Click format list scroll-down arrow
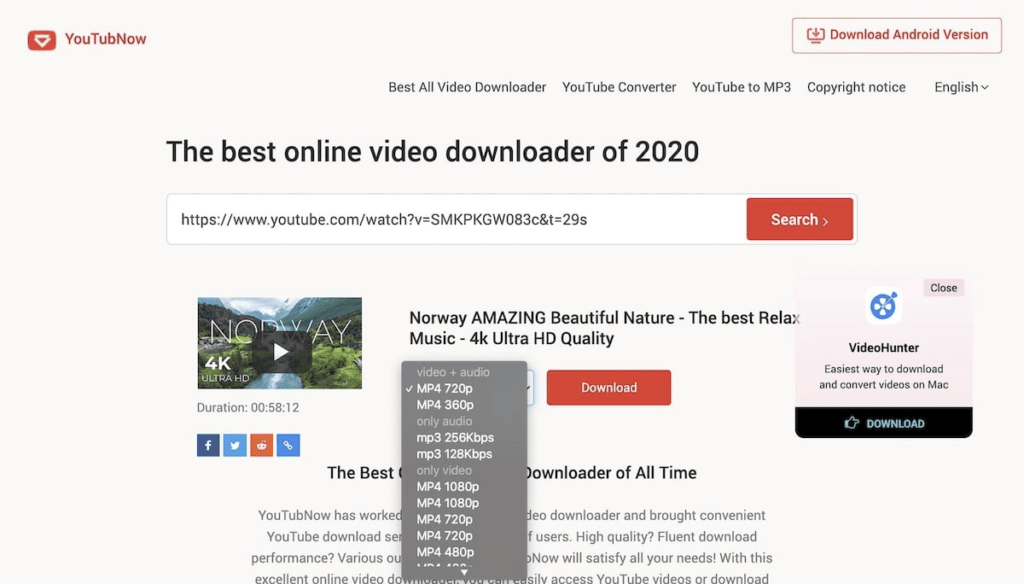Viewport: 1024px width, 584px height. point(464,573)
